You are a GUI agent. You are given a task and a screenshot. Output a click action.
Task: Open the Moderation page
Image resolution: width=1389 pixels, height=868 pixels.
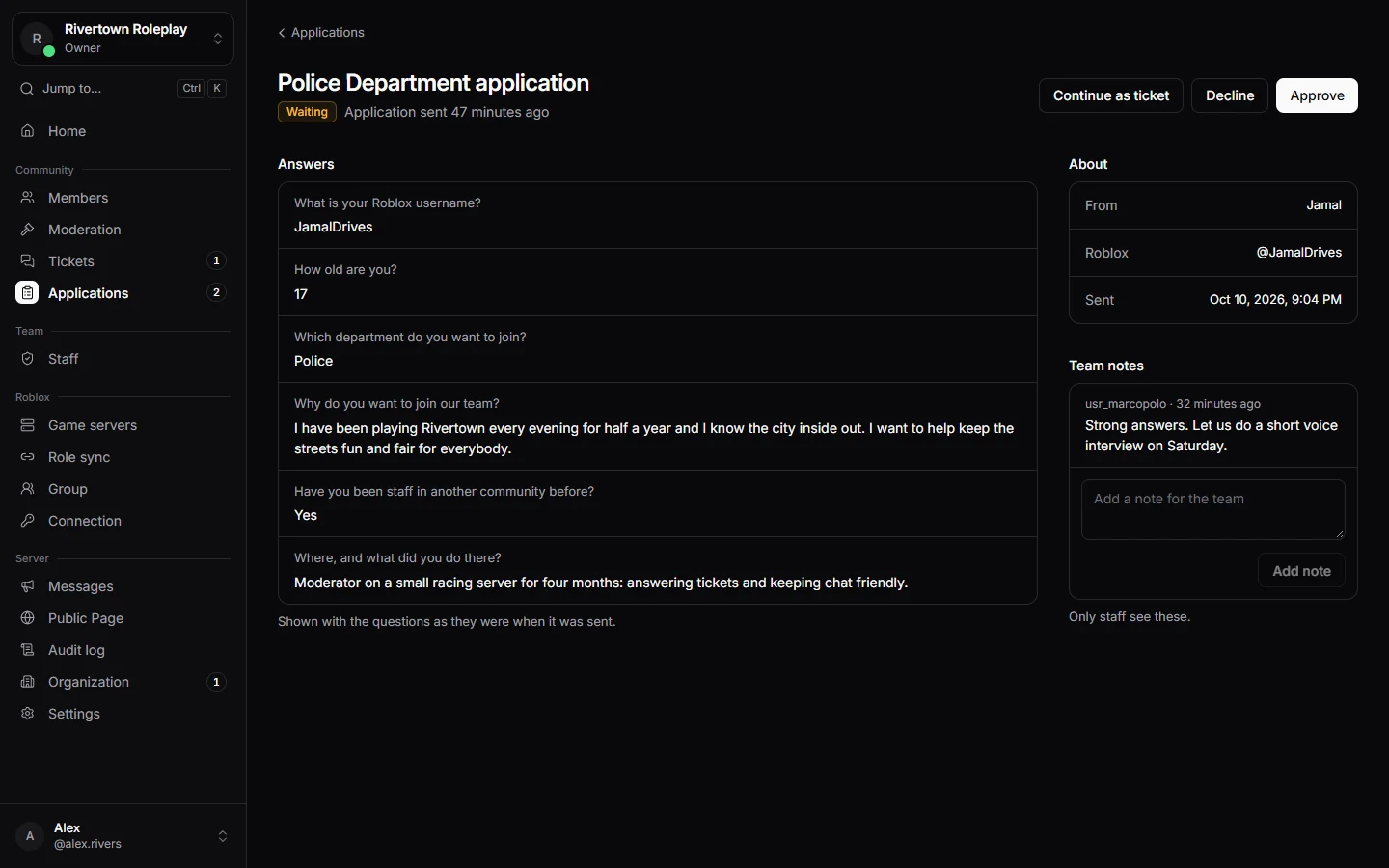[123, 230]
